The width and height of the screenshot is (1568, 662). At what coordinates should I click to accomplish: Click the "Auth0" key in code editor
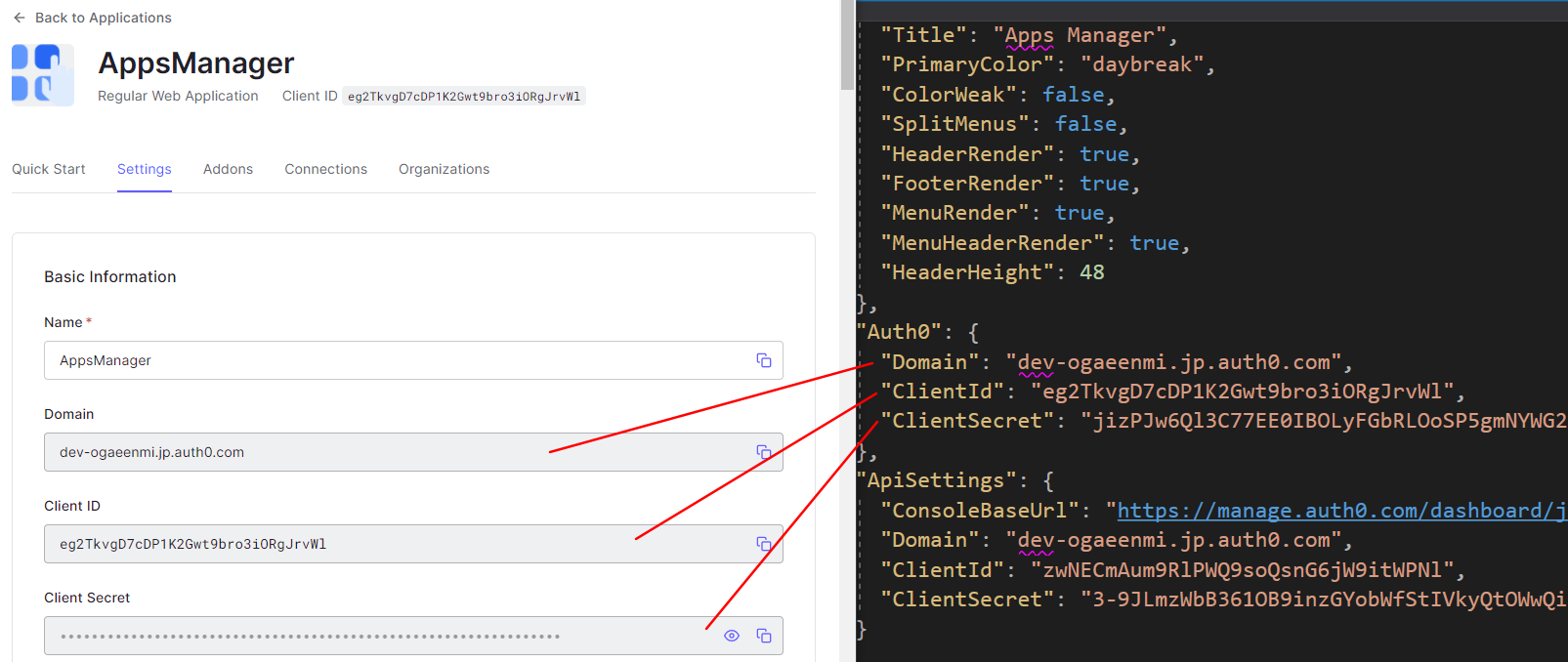(899, 332)
